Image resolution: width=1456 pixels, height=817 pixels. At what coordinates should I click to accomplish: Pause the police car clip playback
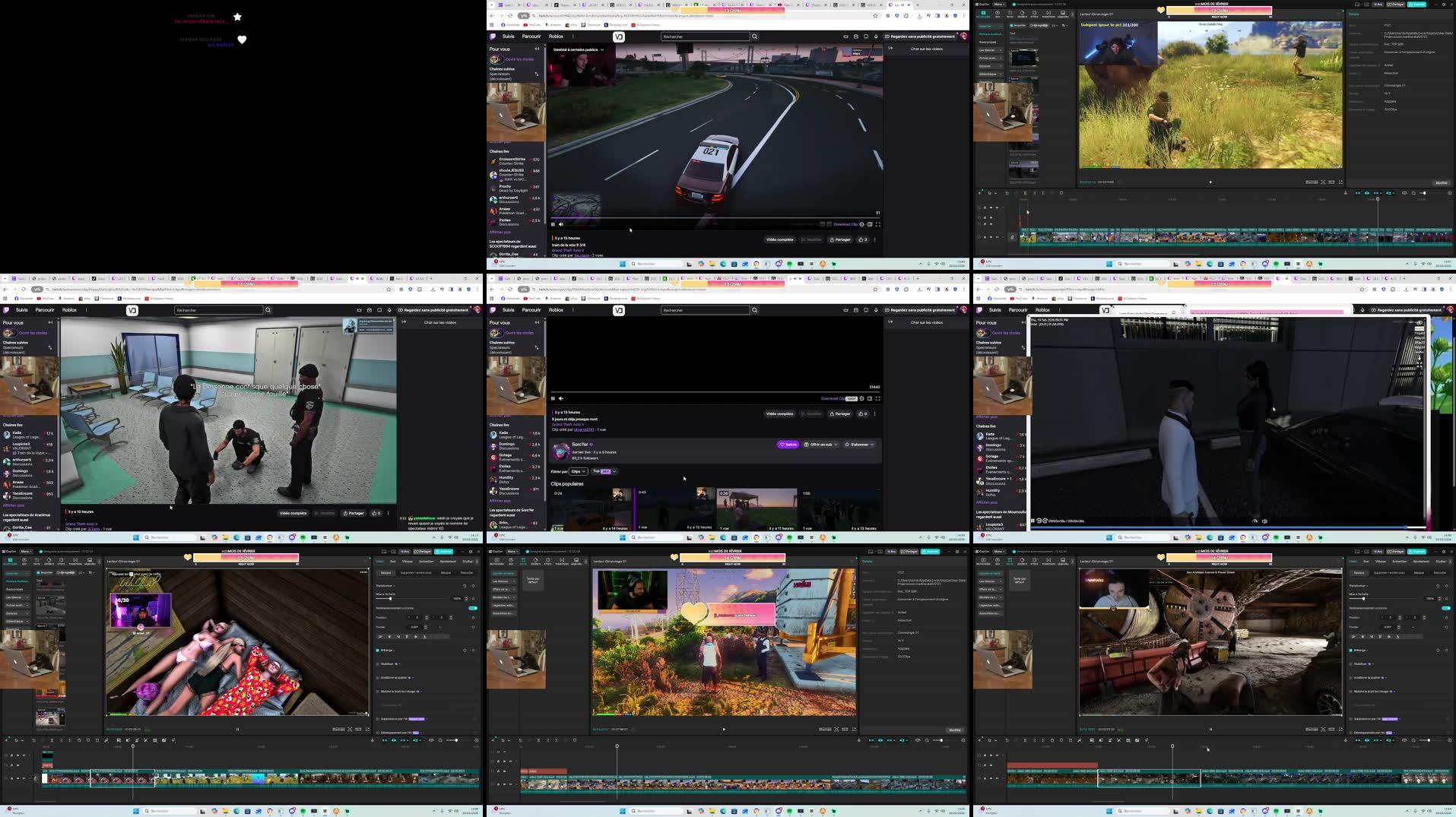click(553, 224)
